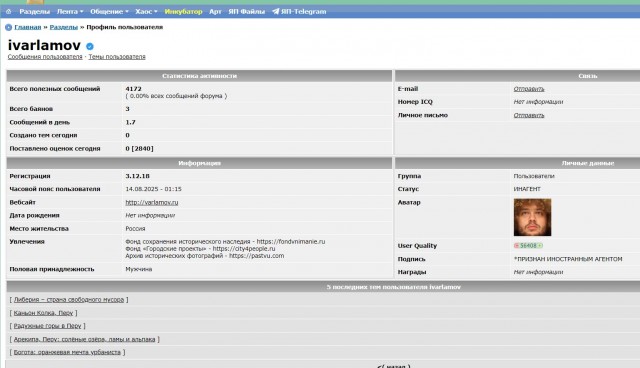Click the fondvnimanie.ru hobby line
Viewport: 640px width, 368px height.
[225, 242]
